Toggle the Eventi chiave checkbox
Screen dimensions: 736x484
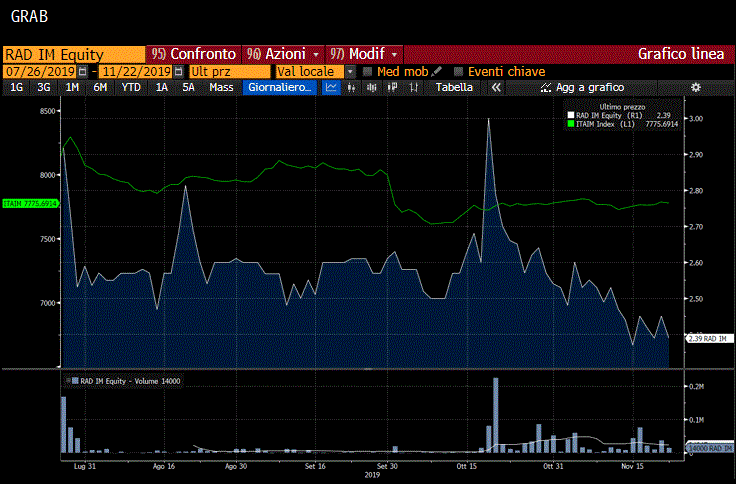(x=459, y=72)
